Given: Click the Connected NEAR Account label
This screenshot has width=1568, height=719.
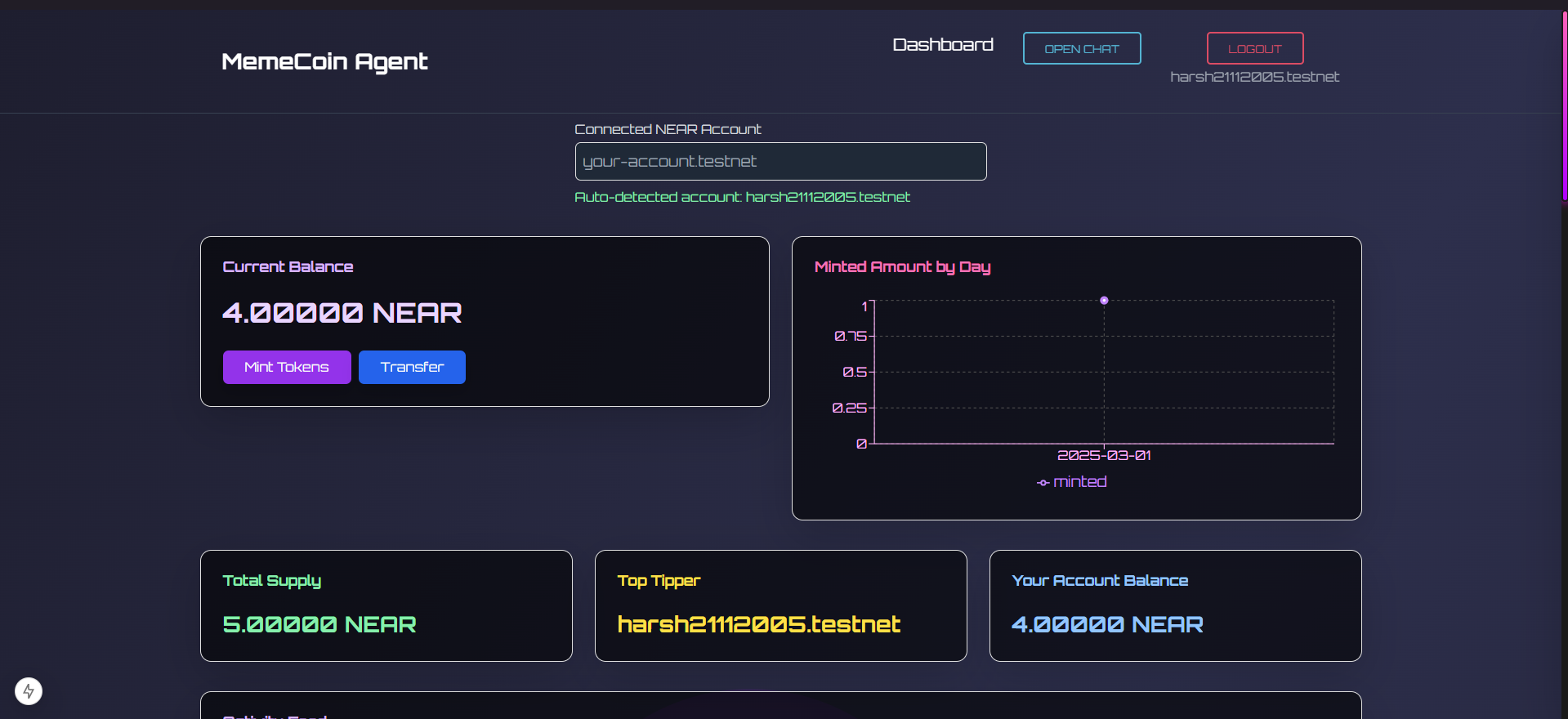Looking at the screenshot, I should click(668, 129).
